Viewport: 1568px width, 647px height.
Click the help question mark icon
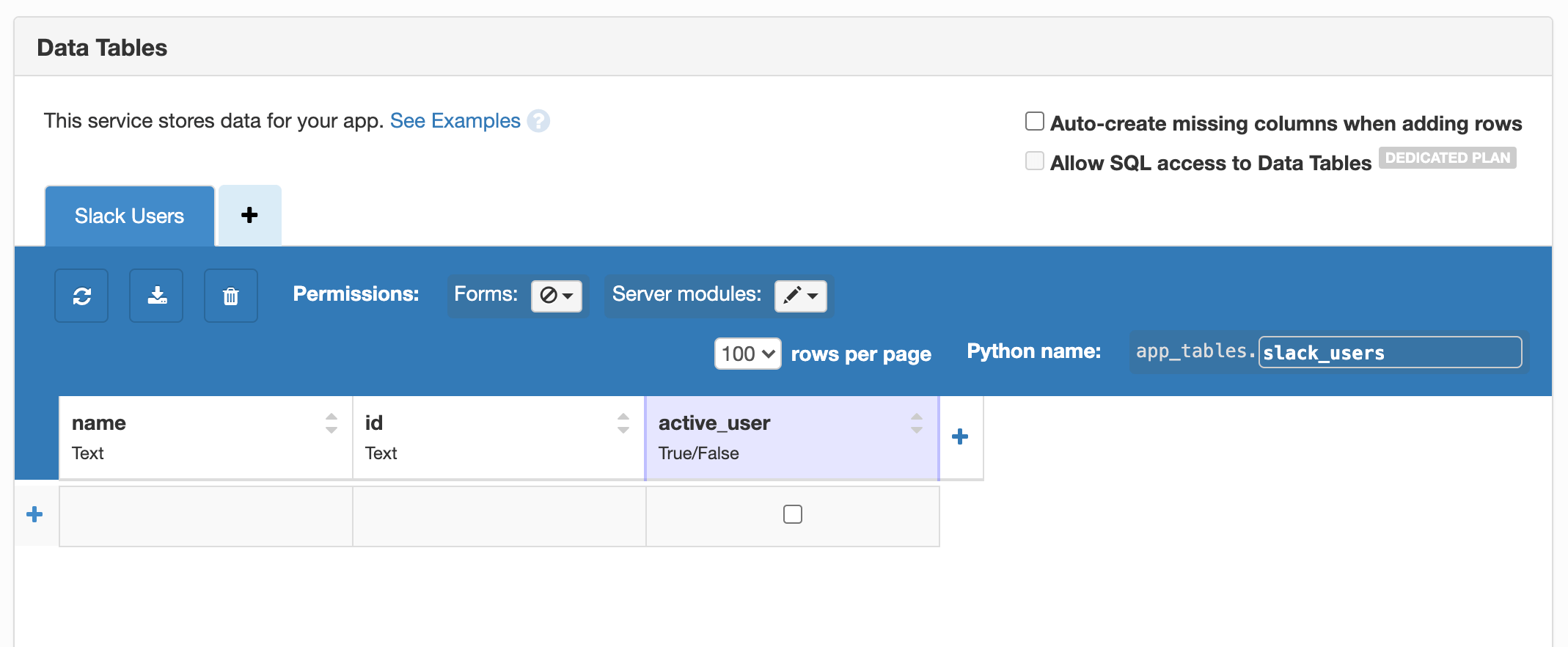[x=538, y=121]
